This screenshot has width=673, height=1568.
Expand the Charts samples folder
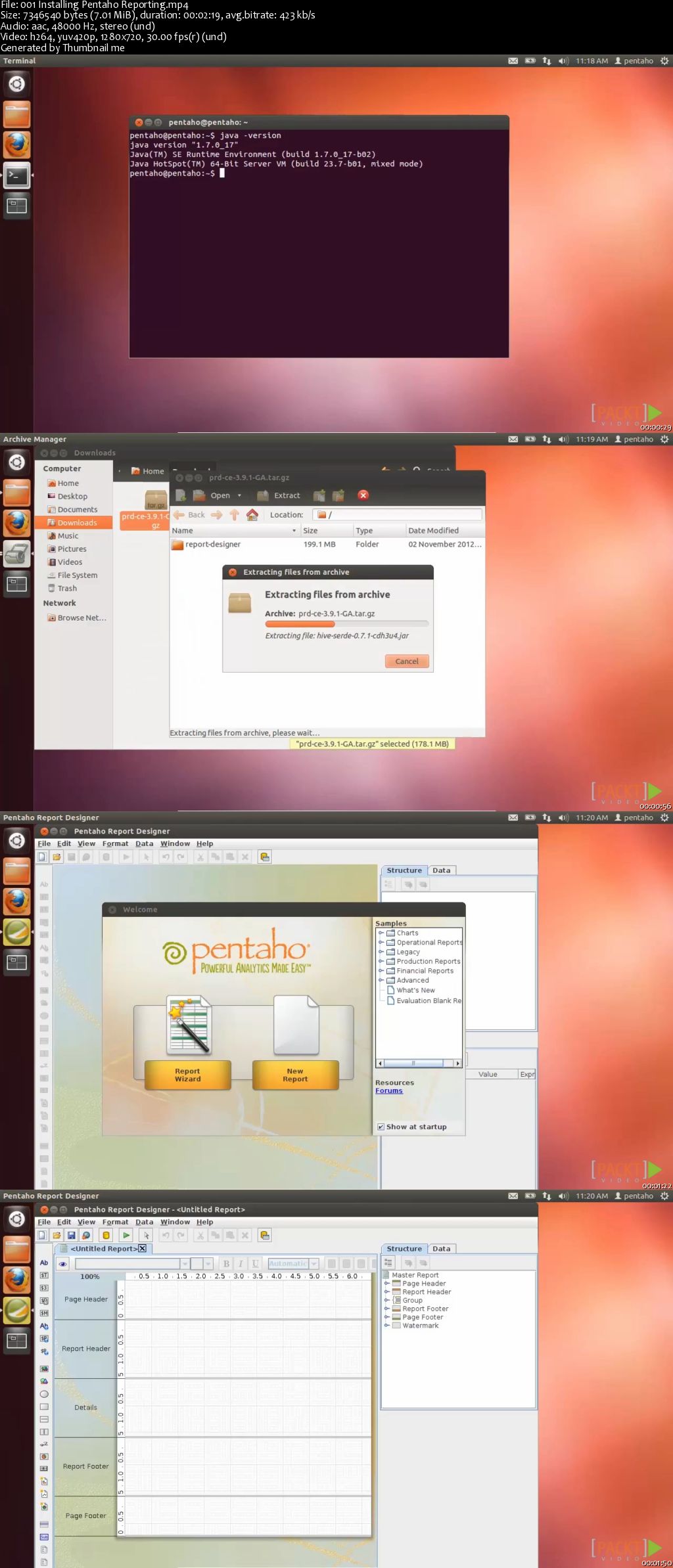[381, 933]
